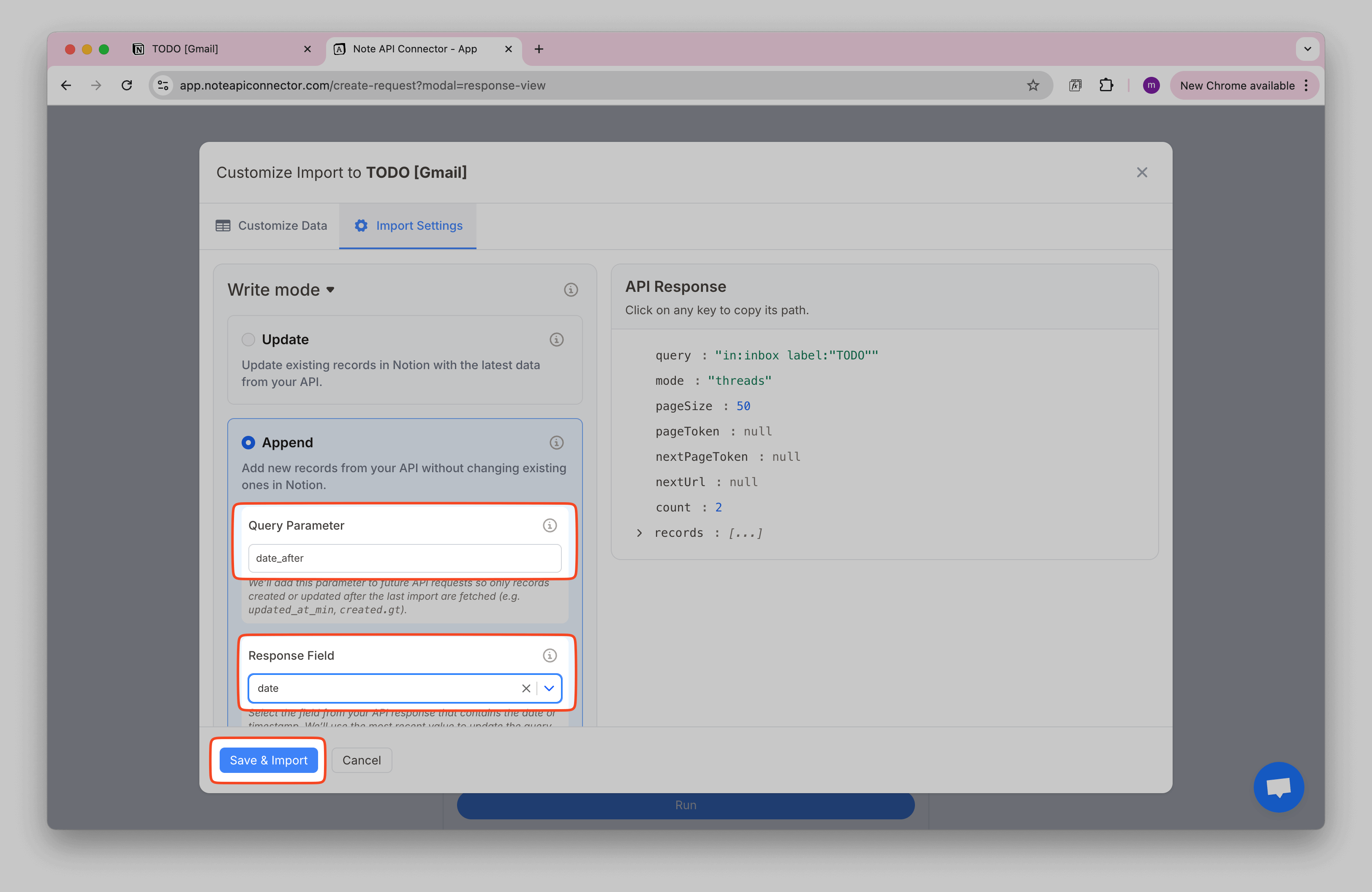Close the Customize Import modal
The height and width of the screenshot is (892, 1372).
pyautogui.click(x=1142, y=172)
